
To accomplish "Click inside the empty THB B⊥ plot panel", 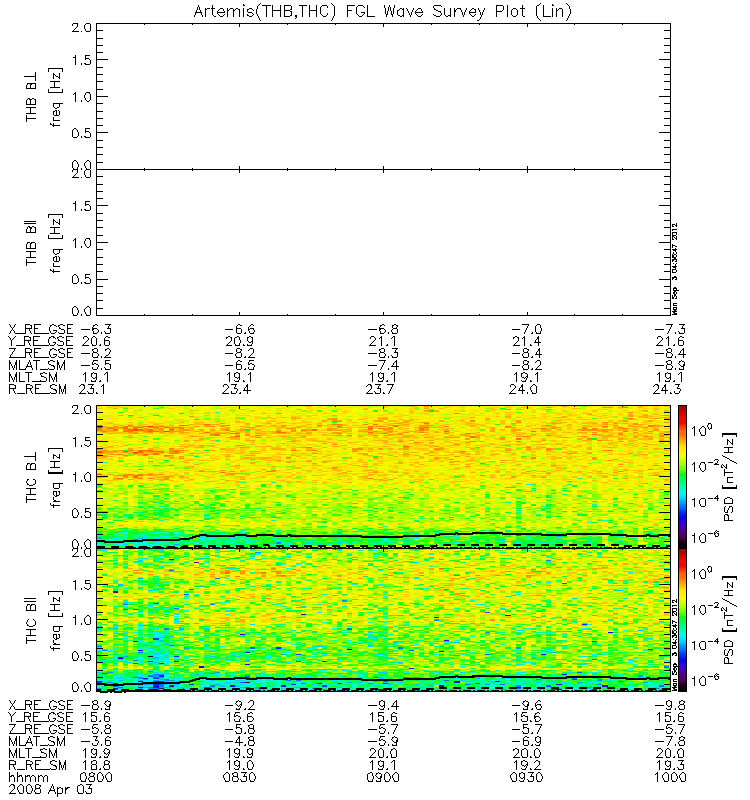I will tap(383, 96).
